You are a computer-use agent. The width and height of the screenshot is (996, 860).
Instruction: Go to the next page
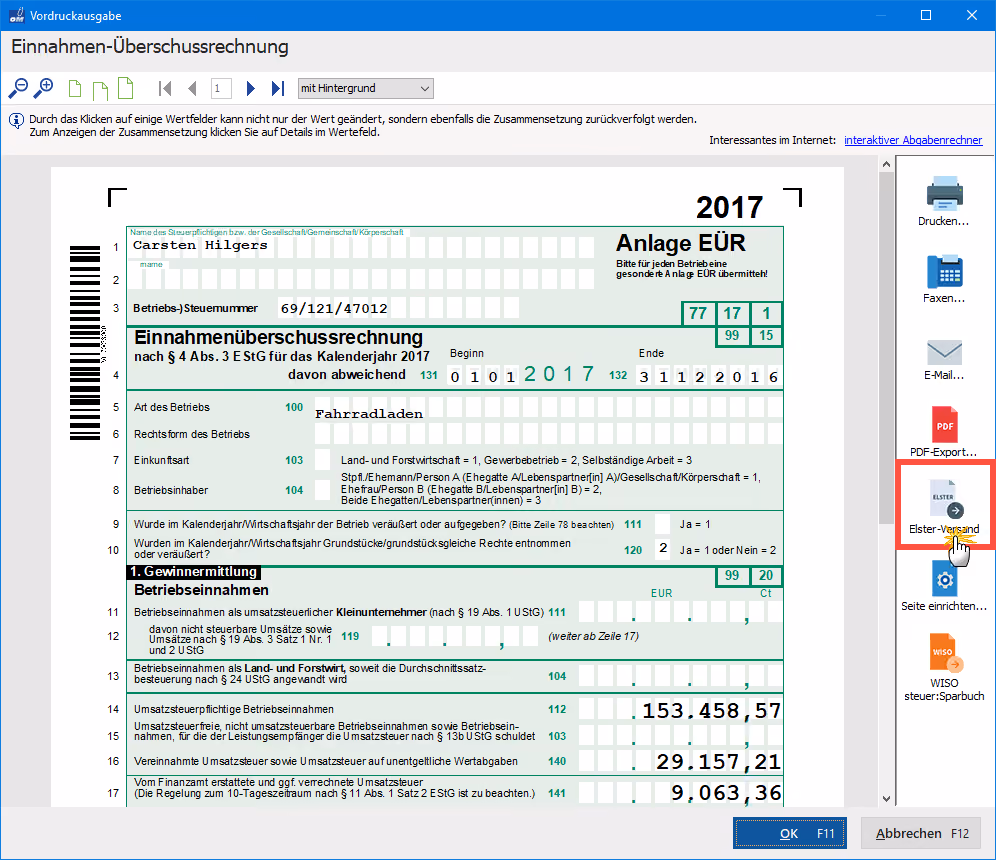point(250,88)
